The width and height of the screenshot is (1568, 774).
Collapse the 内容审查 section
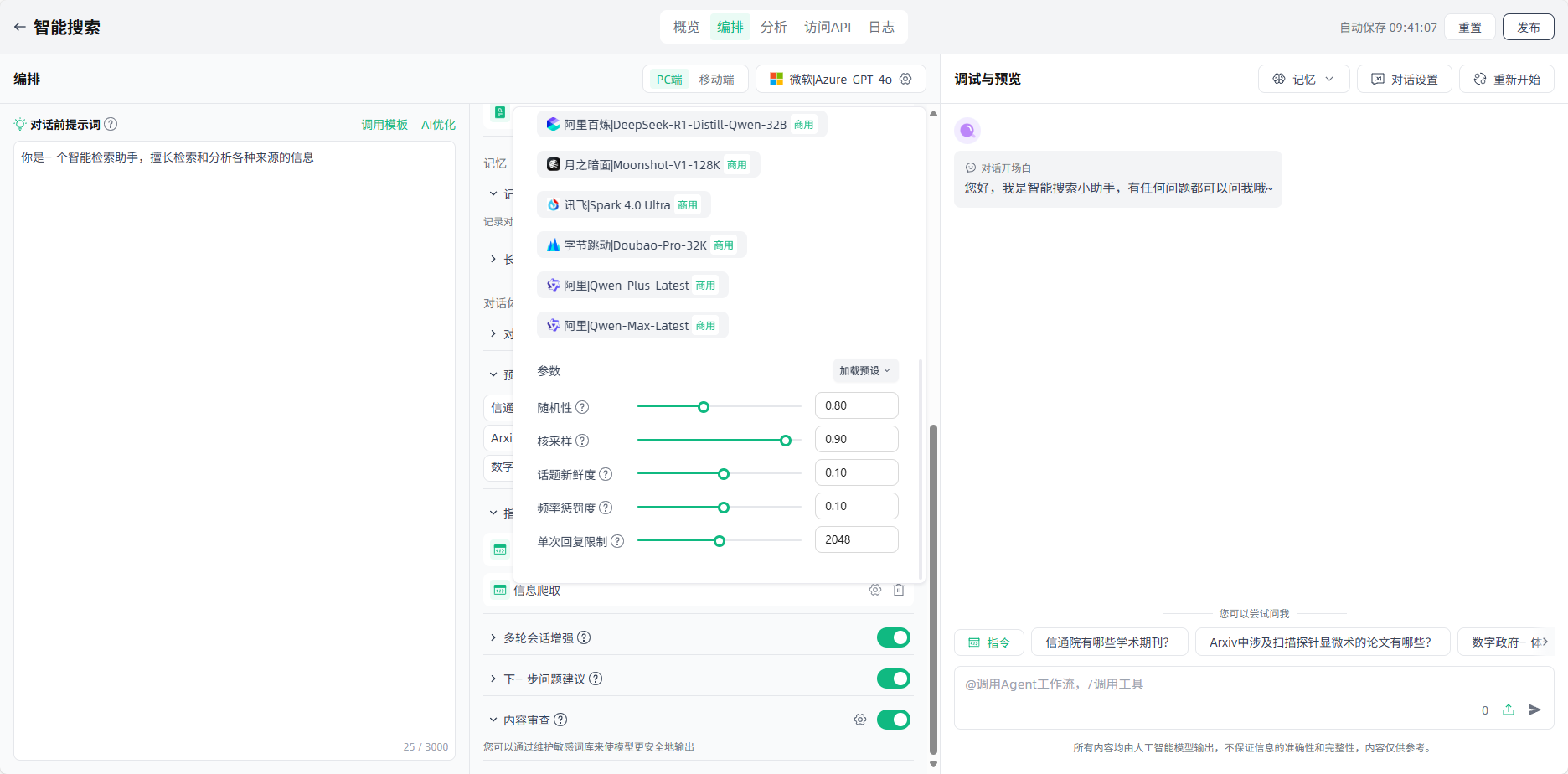coord(493,720)
